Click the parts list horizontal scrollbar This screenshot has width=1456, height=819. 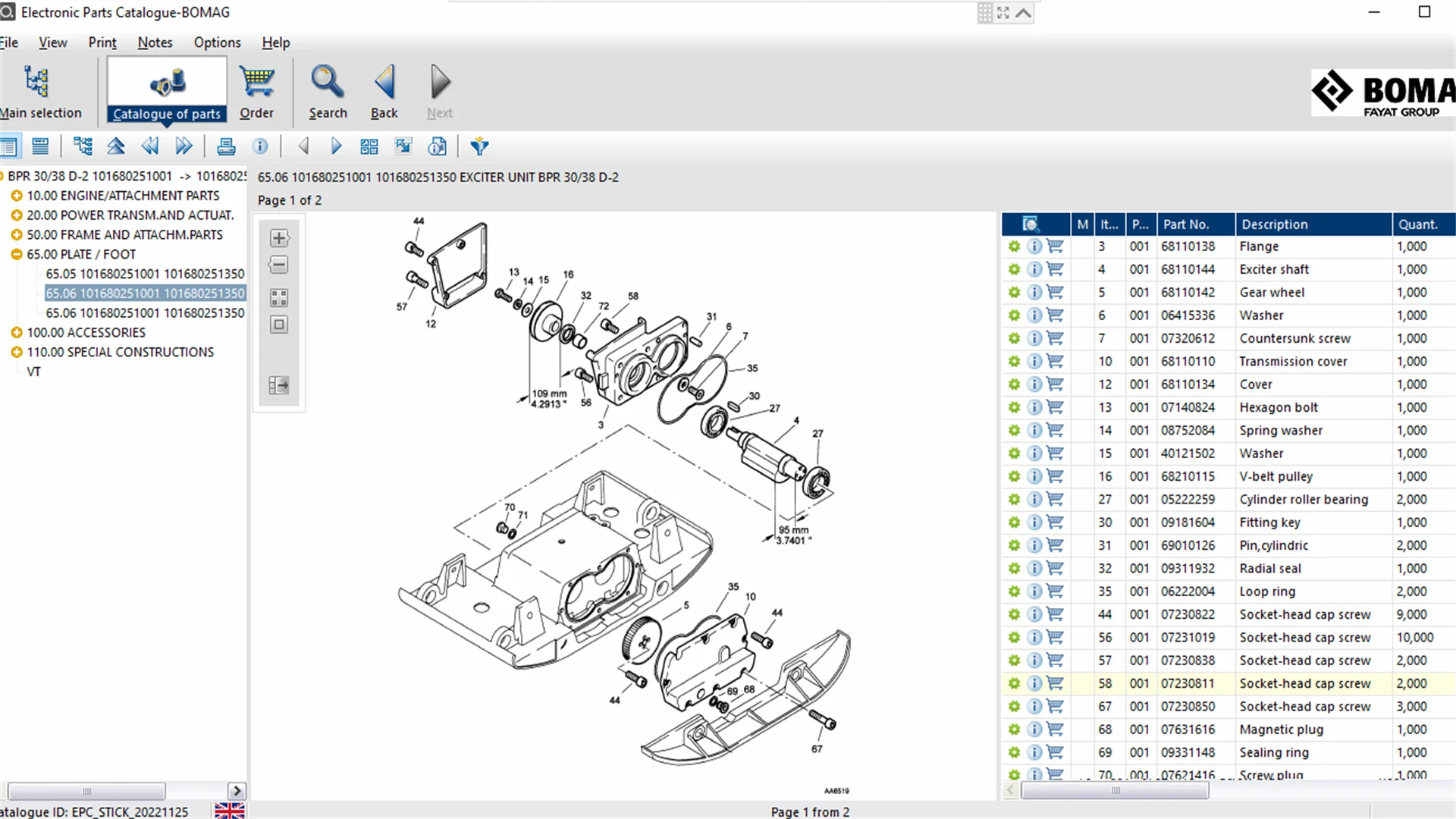[1115, 791]
